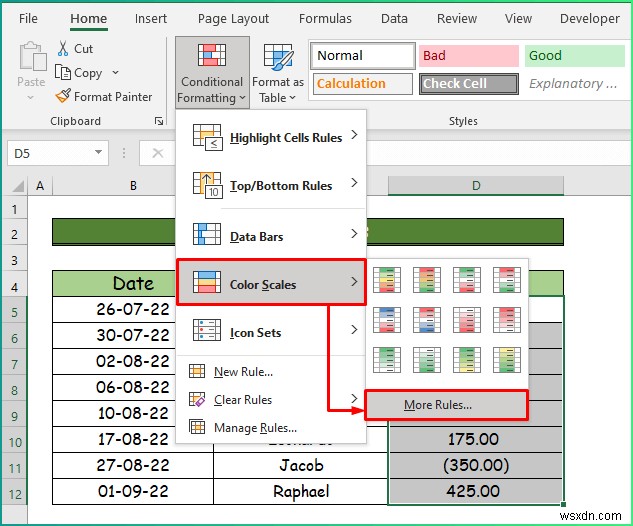This screenshot has width=633, height=526.
Task: Choose Red-White-Blue color scale
Action: [427, 320]
